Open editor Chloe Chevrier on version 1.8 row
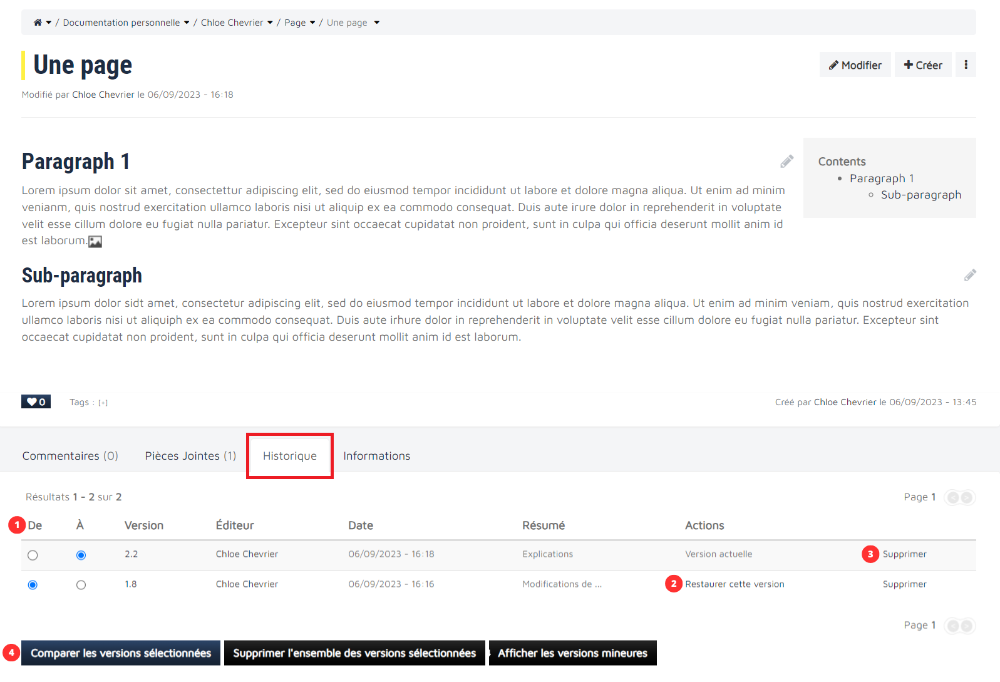 point(247,584)
